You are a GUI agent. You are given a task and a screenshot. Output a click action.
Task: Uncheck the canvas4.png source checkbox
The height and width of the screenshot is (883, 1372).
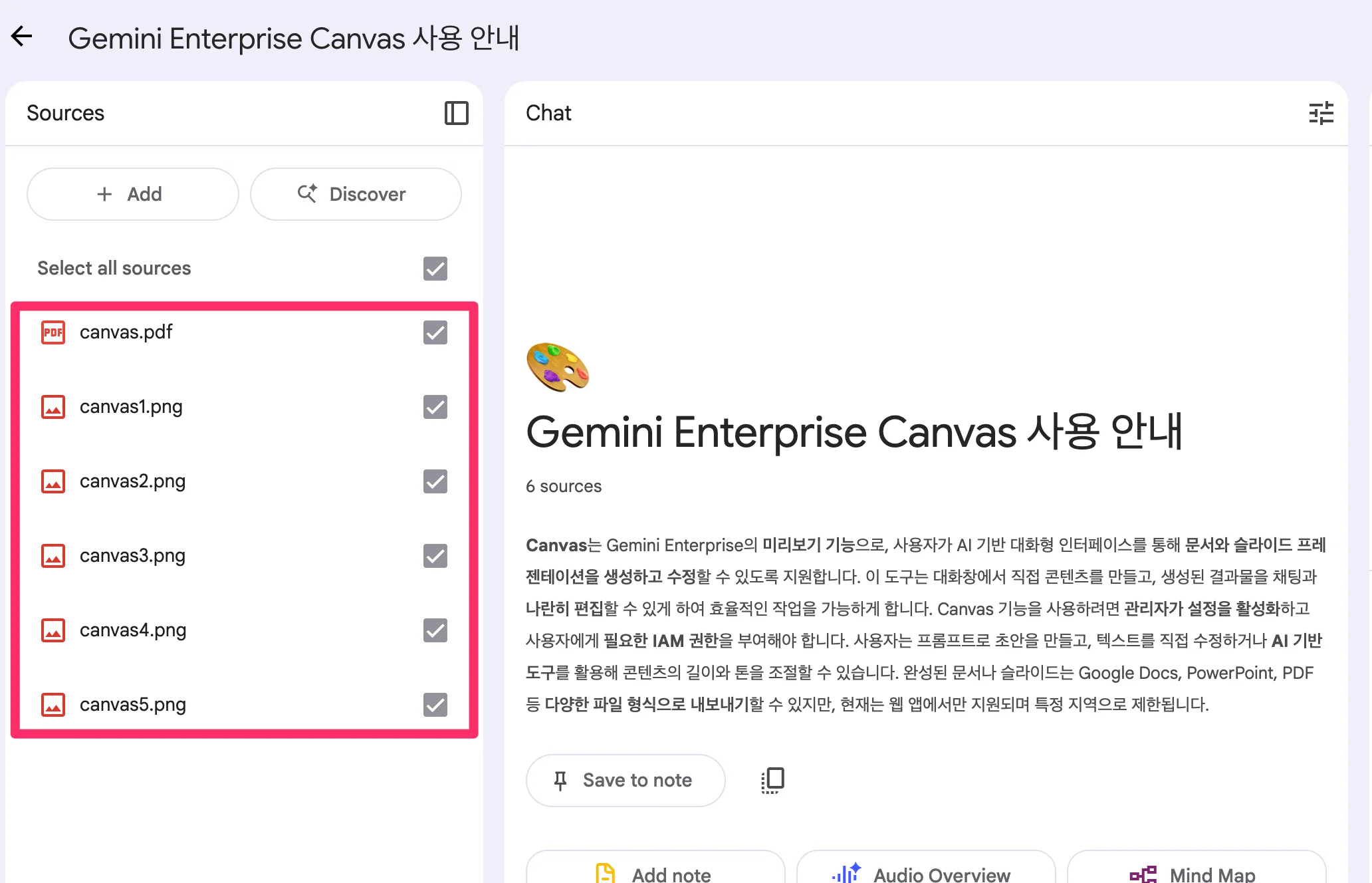435,630
